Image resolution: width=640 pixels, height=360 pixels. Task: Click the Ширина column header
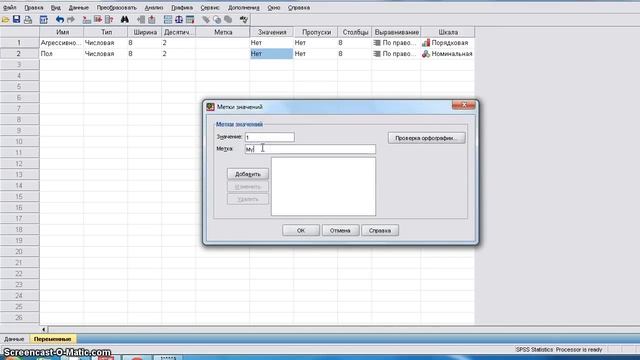pos(145,32)
